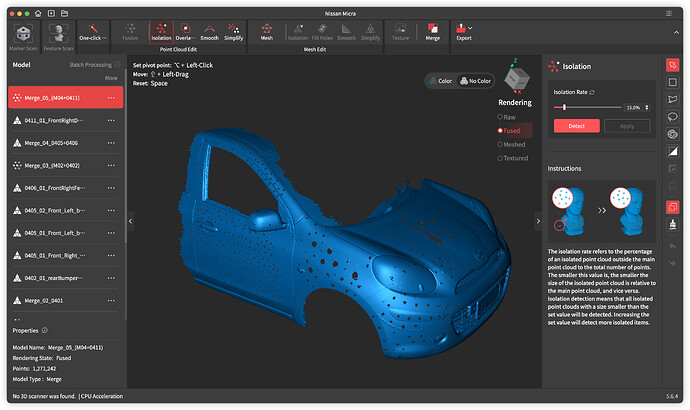This screenshot has width=690, height=410.
Task: Reset Isolation Rate to default
Action: pyautogui.click(x=592, y=92)
